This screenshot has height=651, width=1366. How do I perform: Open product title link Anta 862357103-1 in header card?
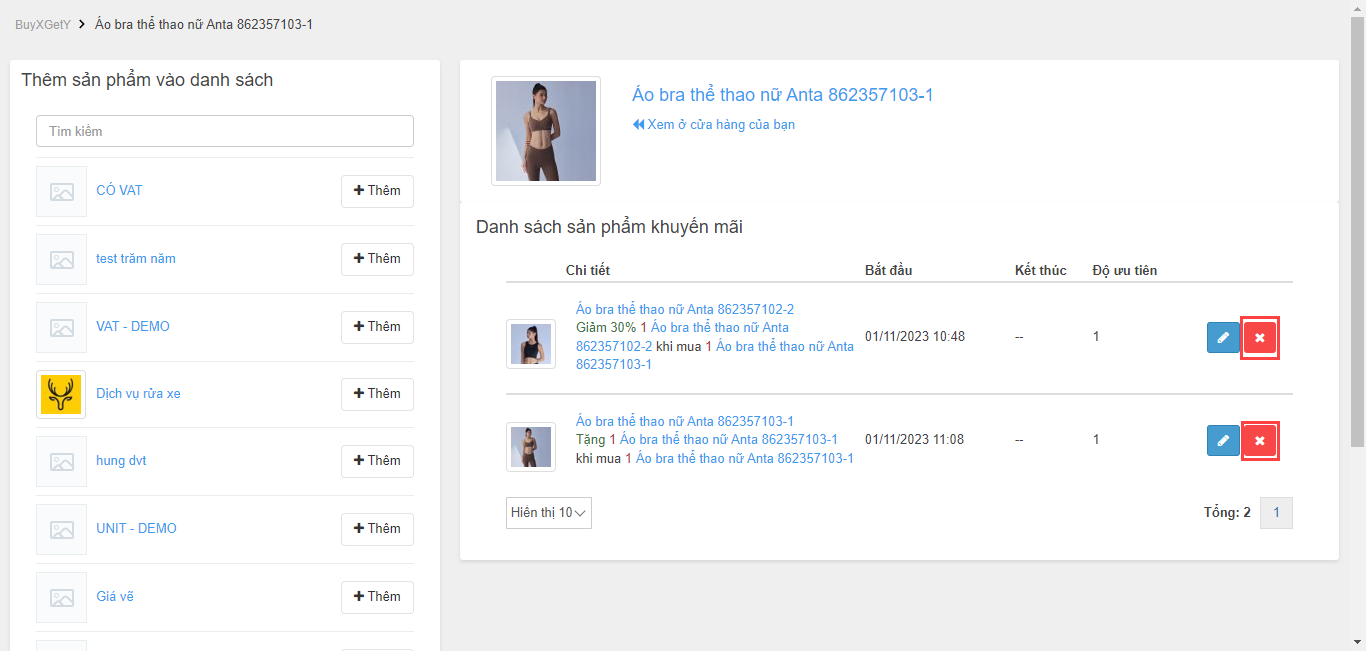(783, 95)
